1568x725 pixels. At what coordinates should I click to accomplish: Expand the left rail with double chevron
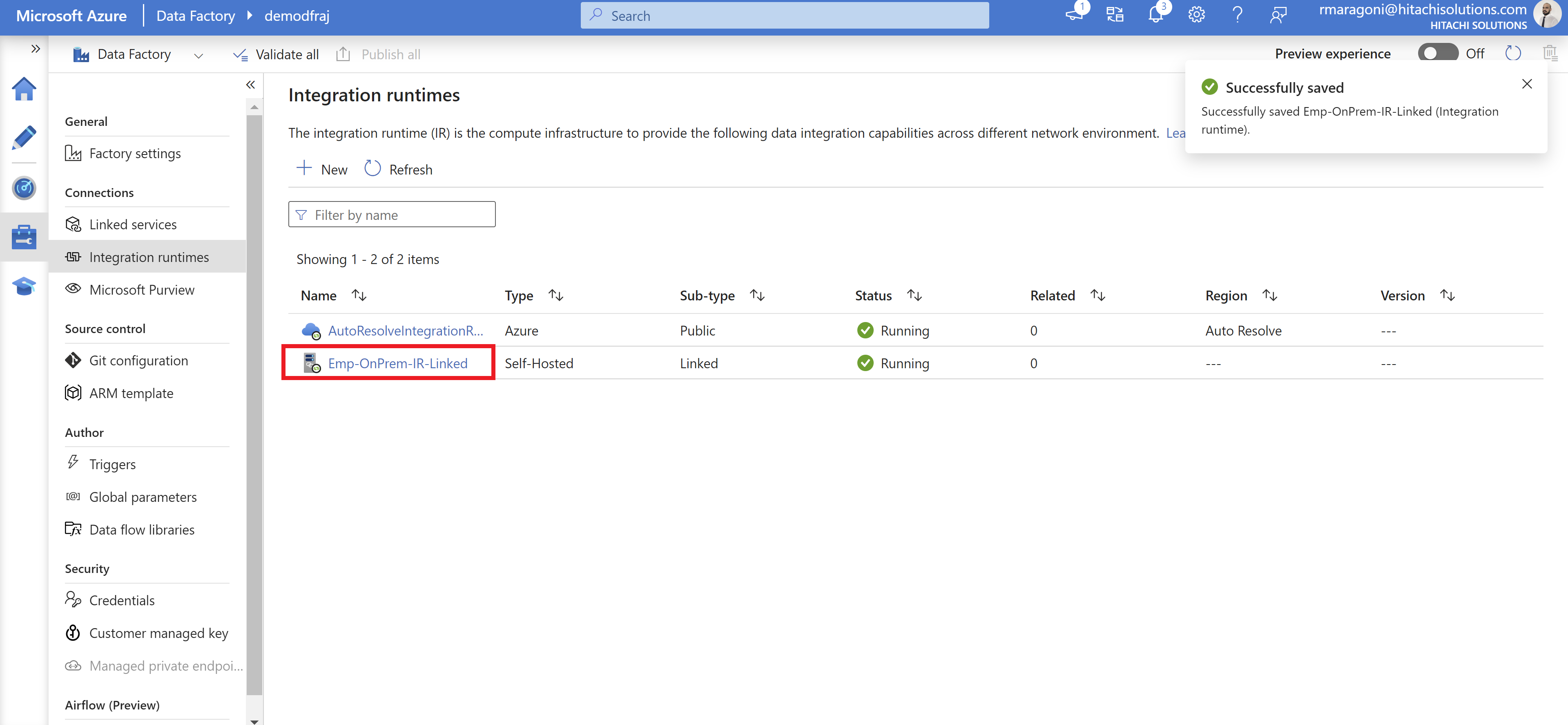pyautogui.click(x=35, y=49)
